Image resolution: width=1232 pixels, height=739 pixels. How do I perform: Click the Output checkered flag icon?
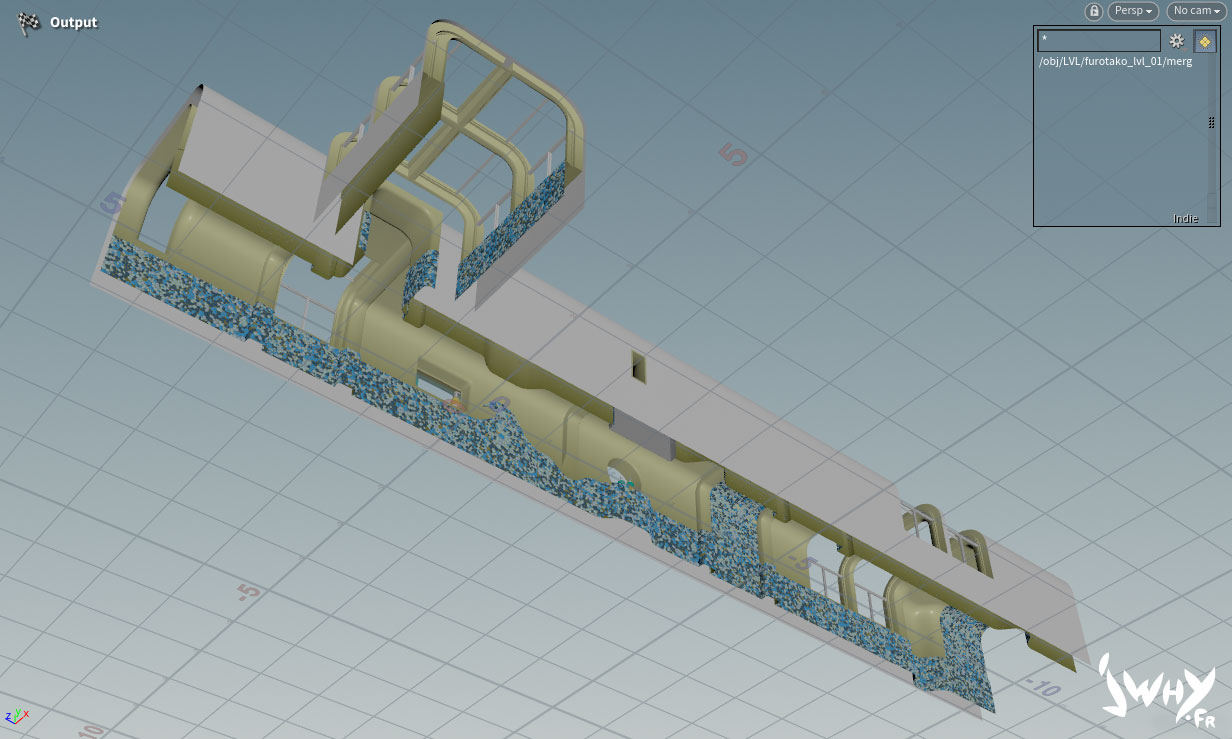pyautogui.click(x=29, y=24)
